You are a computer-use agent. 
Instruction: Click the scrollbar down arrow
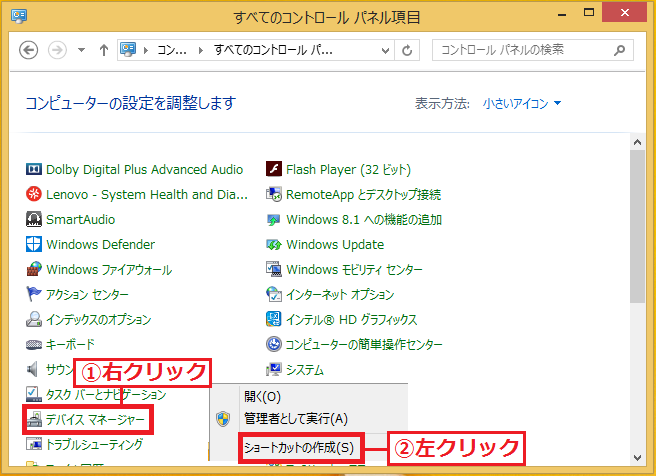pos(638,458)
